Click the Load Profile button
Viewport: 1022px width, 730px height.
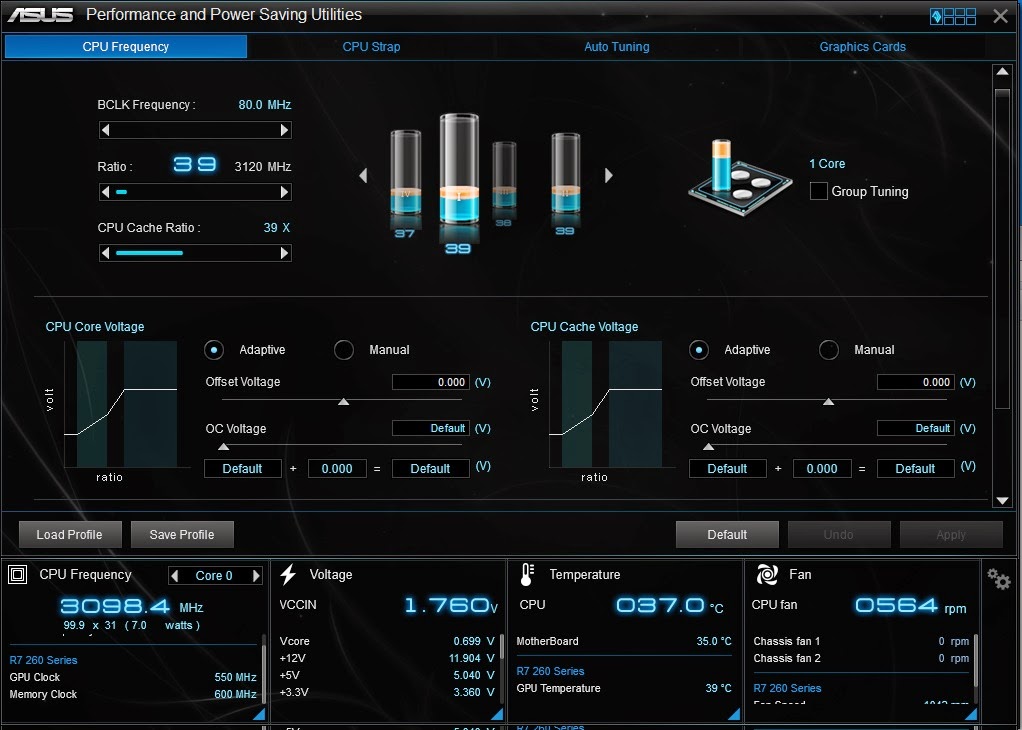pyautogui.click(x=70, y=534)
